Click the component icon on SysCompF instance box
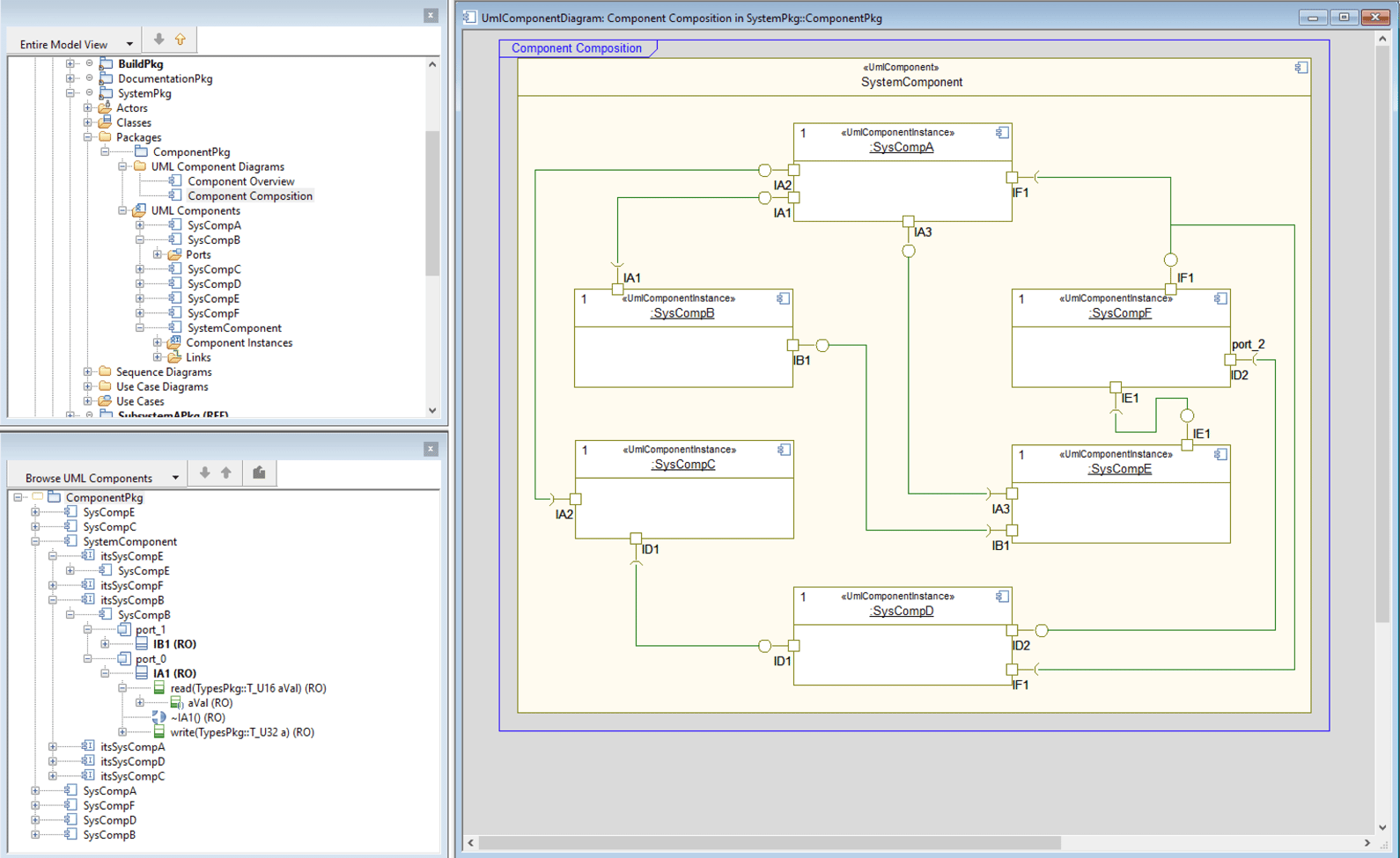 click(1220, 299)
